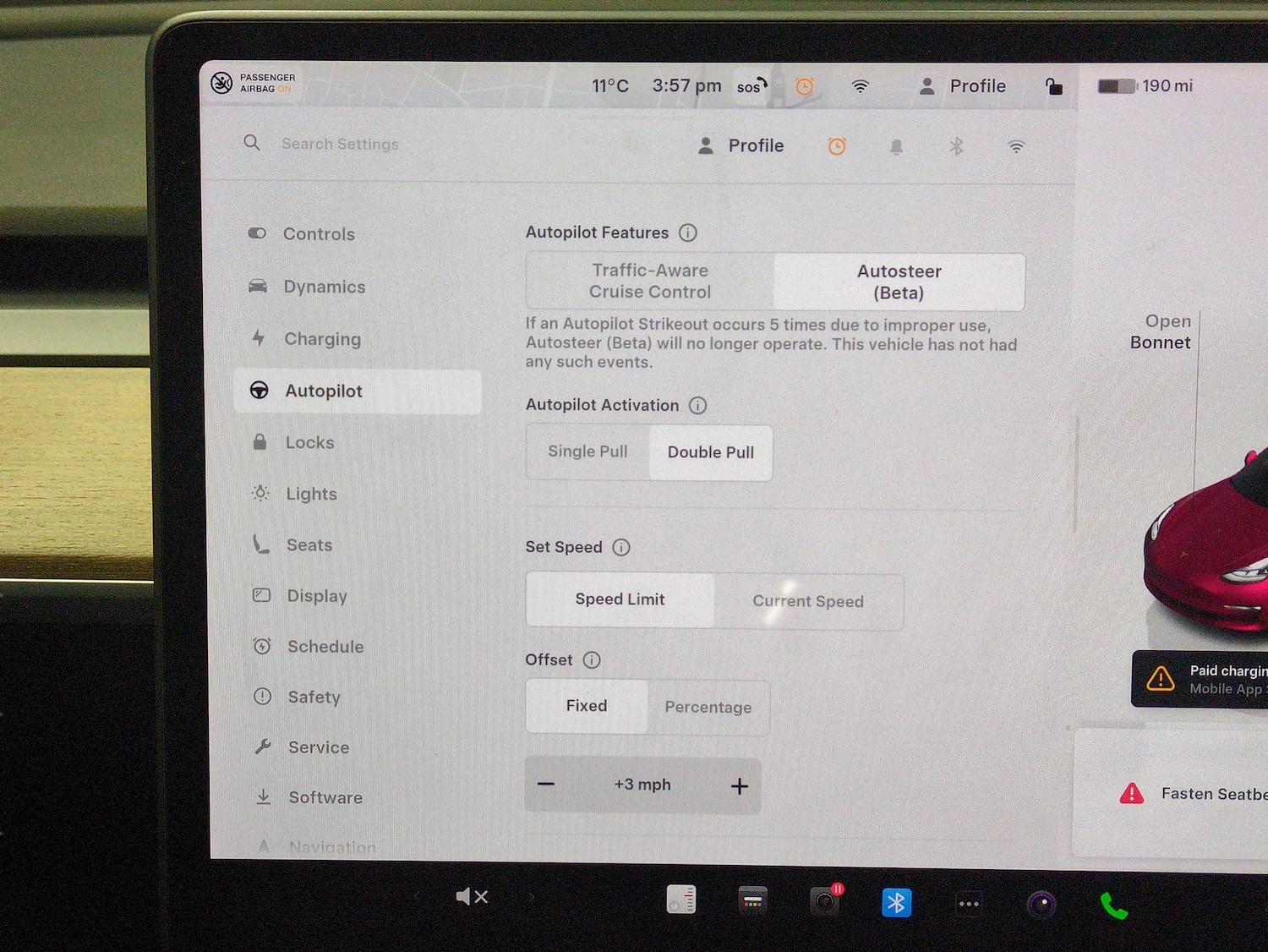Choose Percentage offset type
The height and width of the screenshot is (952, 1268).
pos(708,708)
